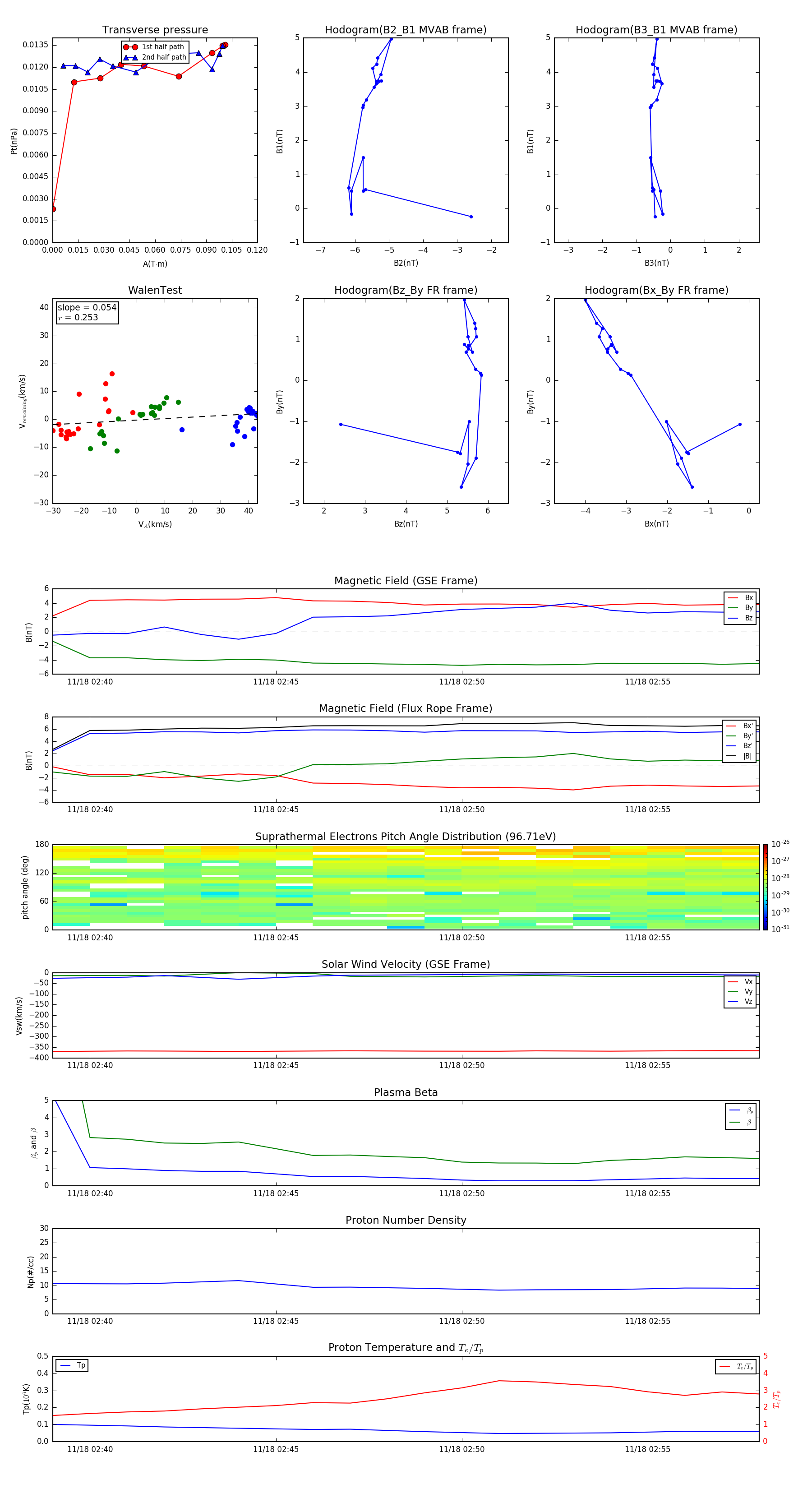Select the By entry in the GSE legend
The image size is (812, 1489).
740,607
